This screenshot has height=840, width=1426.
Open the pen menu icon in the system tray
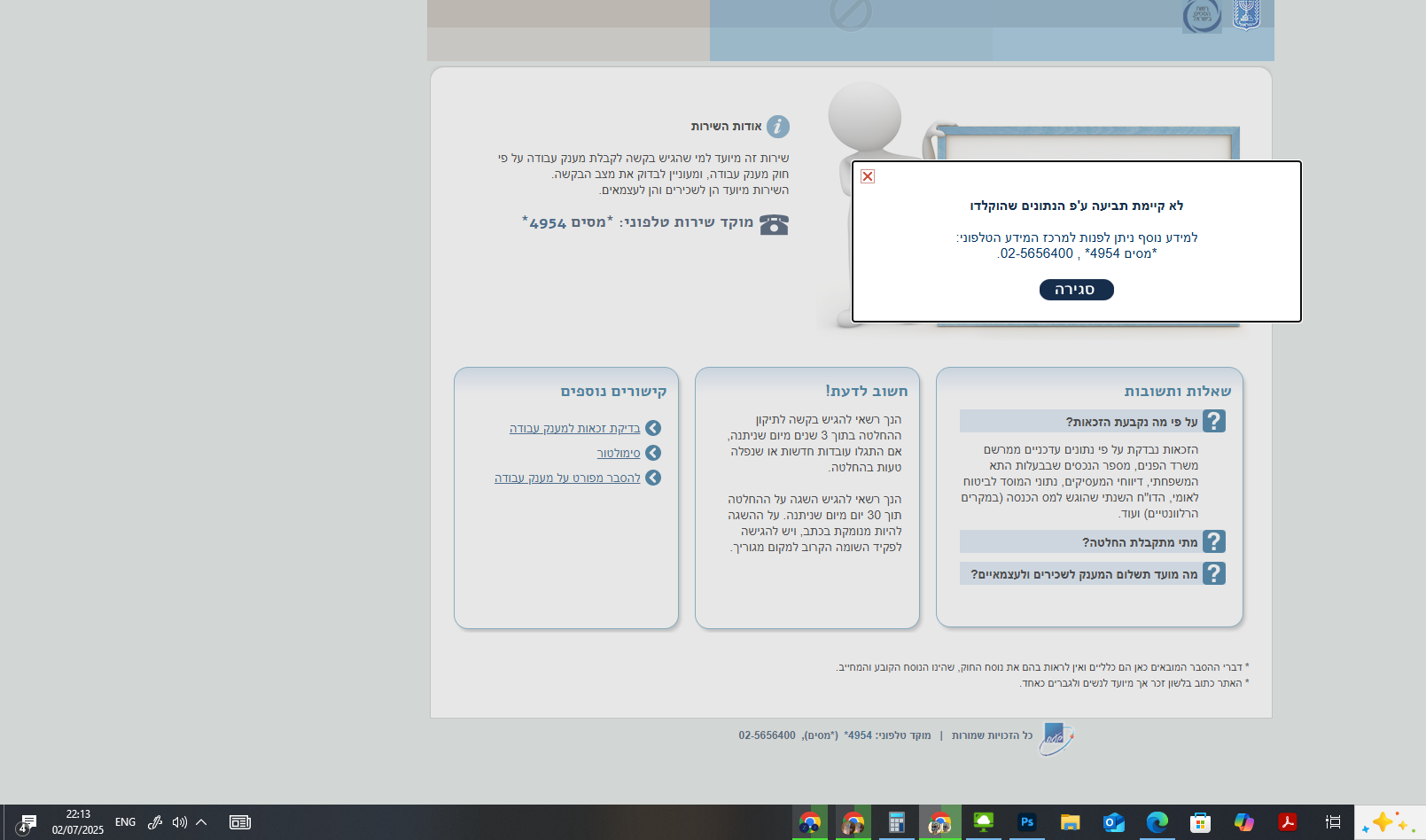click(x=155, y=822)
